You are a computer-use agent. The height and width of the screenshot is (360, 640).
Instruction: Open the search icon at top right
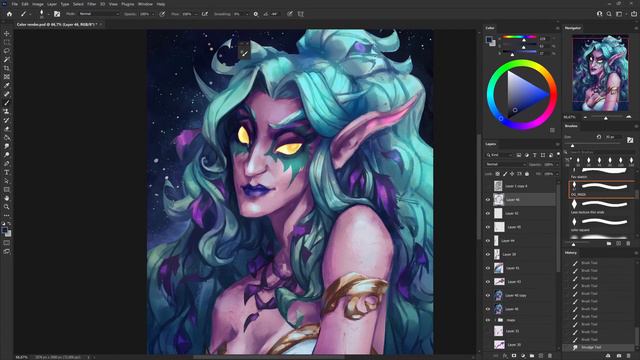tap(609, 14)
